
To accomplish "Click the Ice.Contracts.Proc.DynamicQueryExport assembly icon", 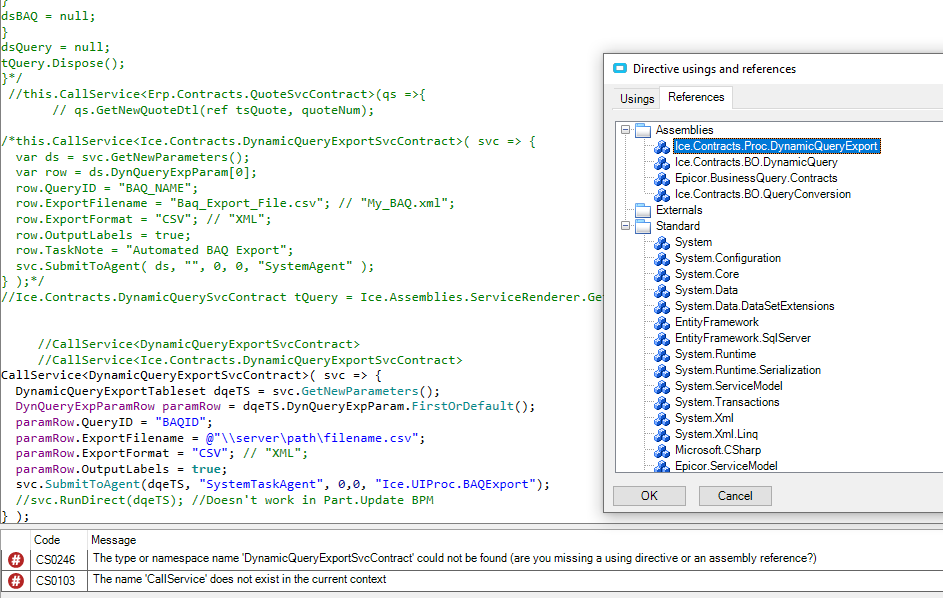I will coord(662,146).
